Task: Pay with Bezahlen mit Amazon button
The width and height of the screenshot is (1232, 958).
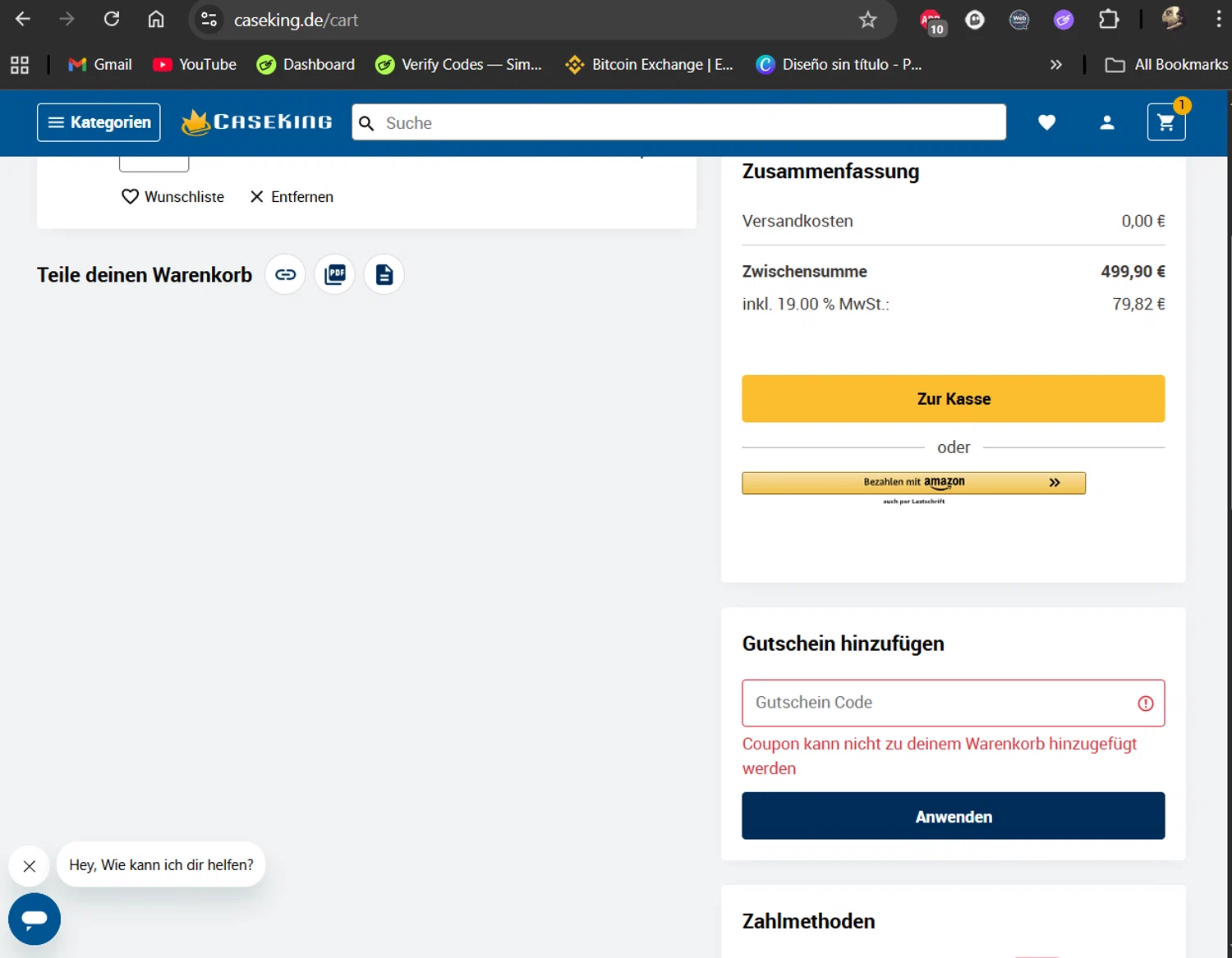Action: pyautogui.click(x=913, y=483)
